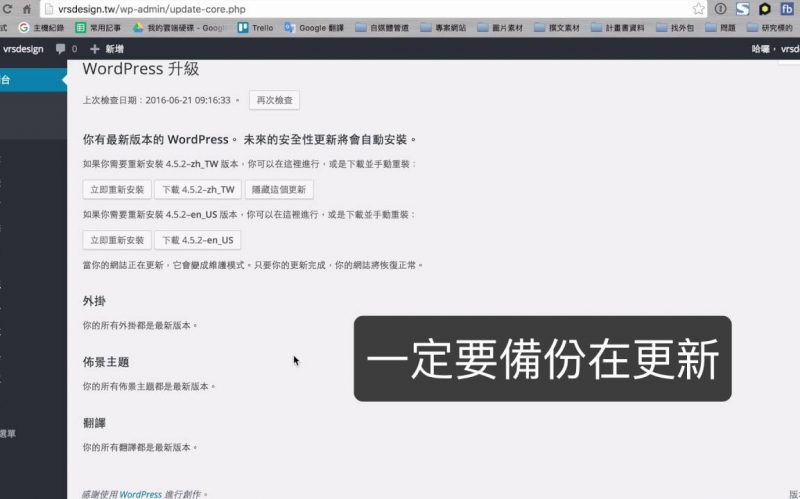The image size is (800, 499).
Task: Open the Trello bookmark
Action: [256, 28]
